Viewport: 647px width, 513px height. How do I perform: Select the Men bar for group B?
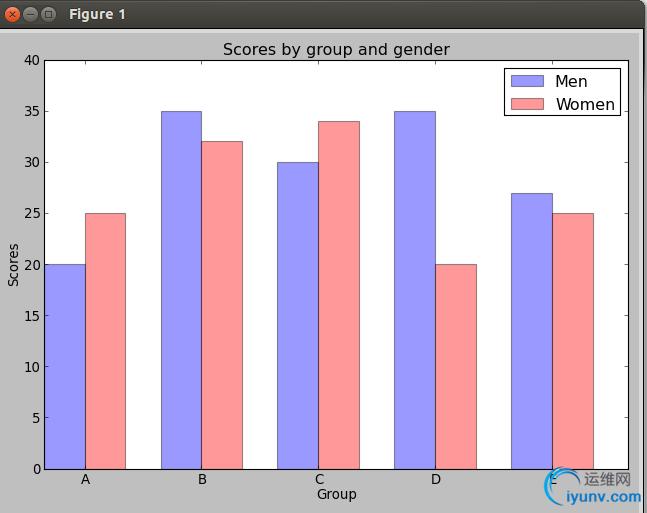tap(181, 290)
